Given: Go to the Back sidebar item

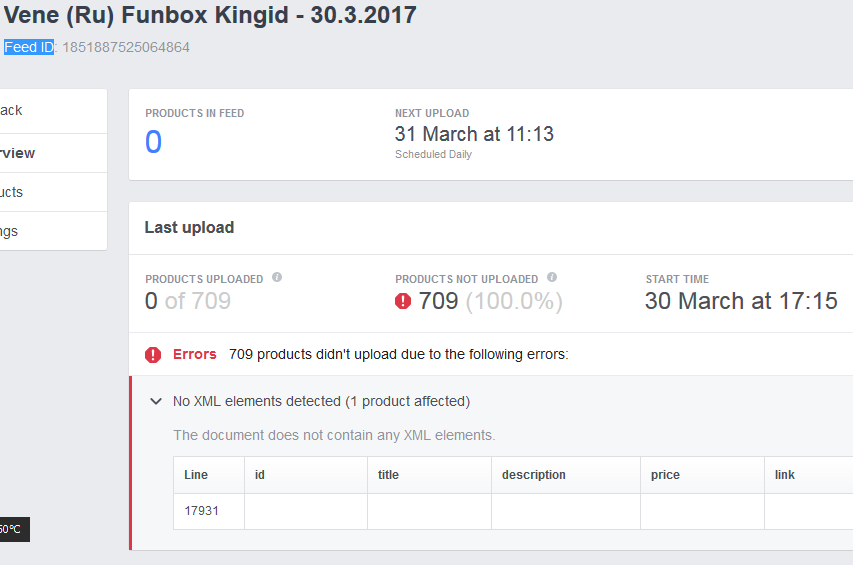Looking at the screenshot, I should 12,111.
